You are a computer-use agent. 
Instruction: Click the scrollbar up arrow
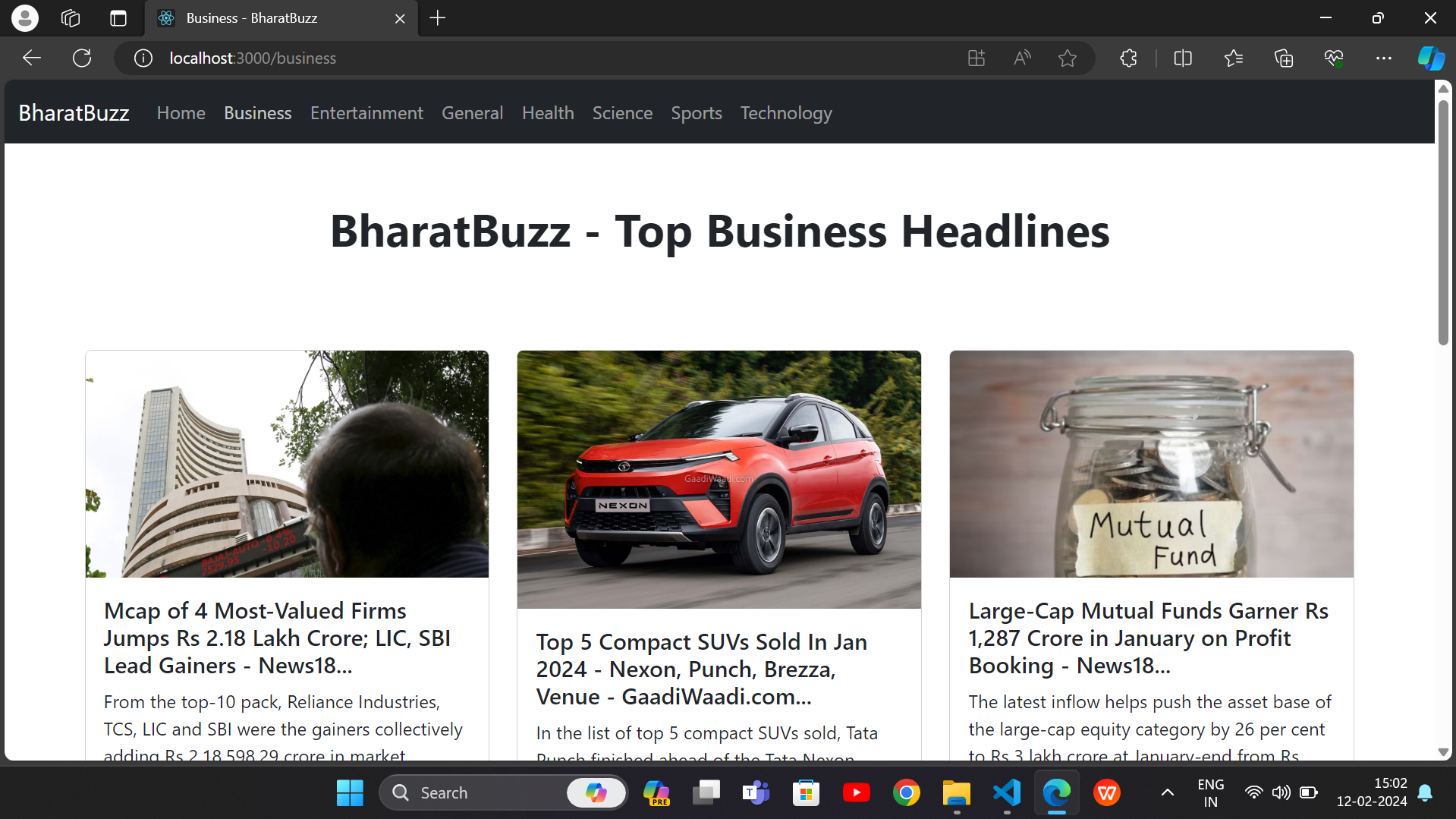click(x=1443, y=89)
